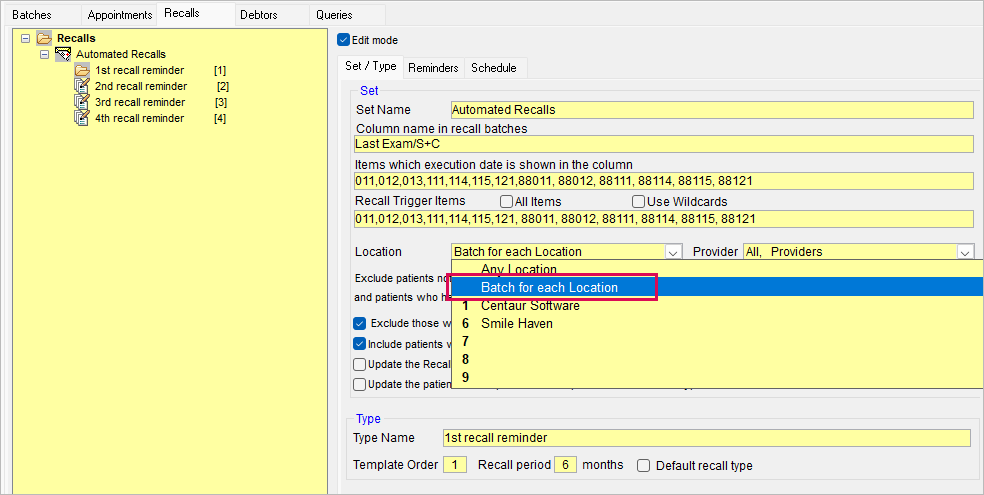Open the Provider dropdown arrow

[x=965, y=252]
